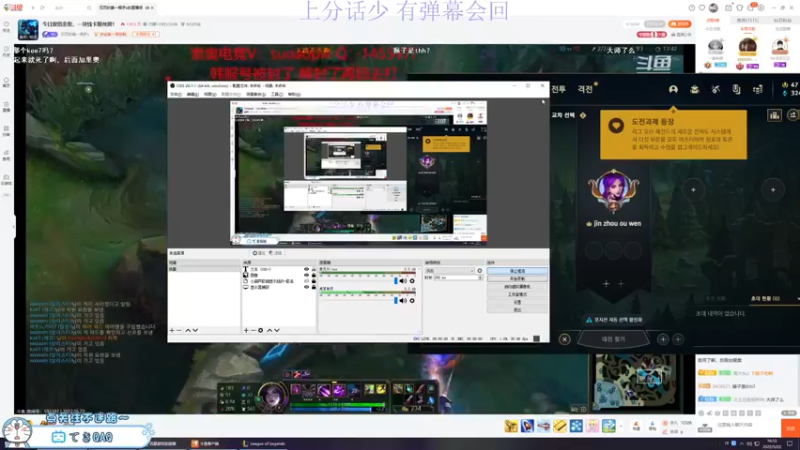Show hidden Windows system tray icons
This screenshot has width=800, height=450.
pos(741,444)
